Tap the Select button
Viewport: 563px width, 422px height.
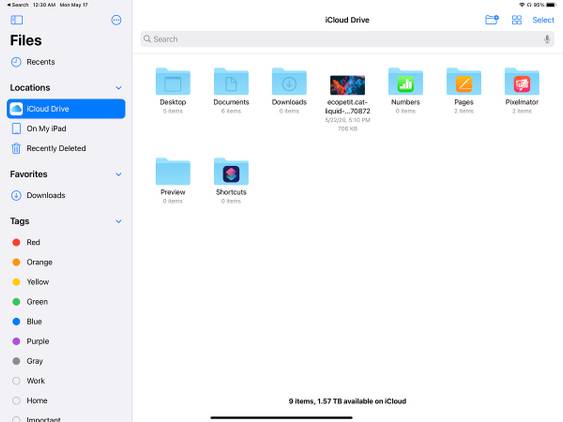(543, 20)
